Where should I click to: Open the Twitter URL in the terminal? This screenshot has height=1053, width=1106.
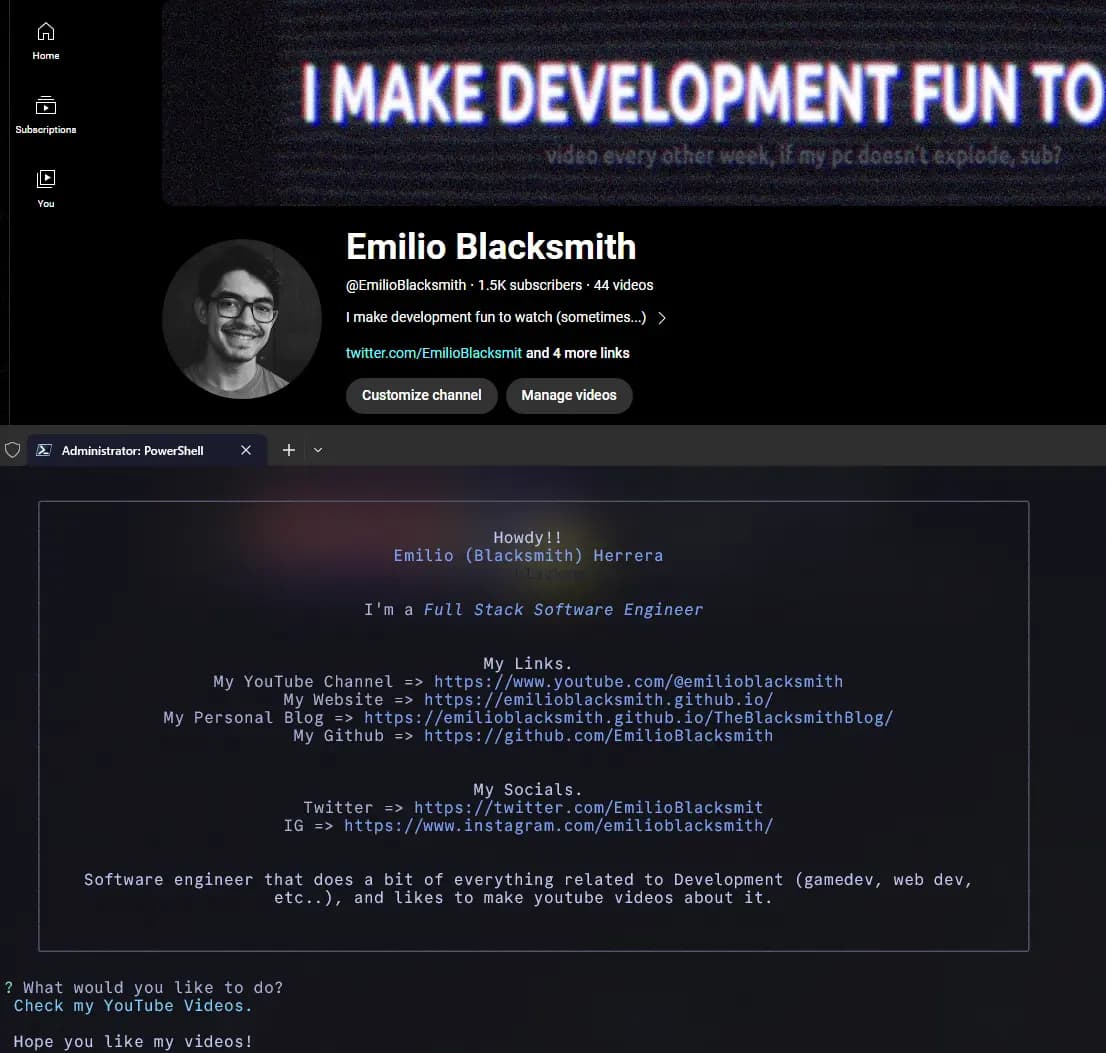tap(588, 808)
